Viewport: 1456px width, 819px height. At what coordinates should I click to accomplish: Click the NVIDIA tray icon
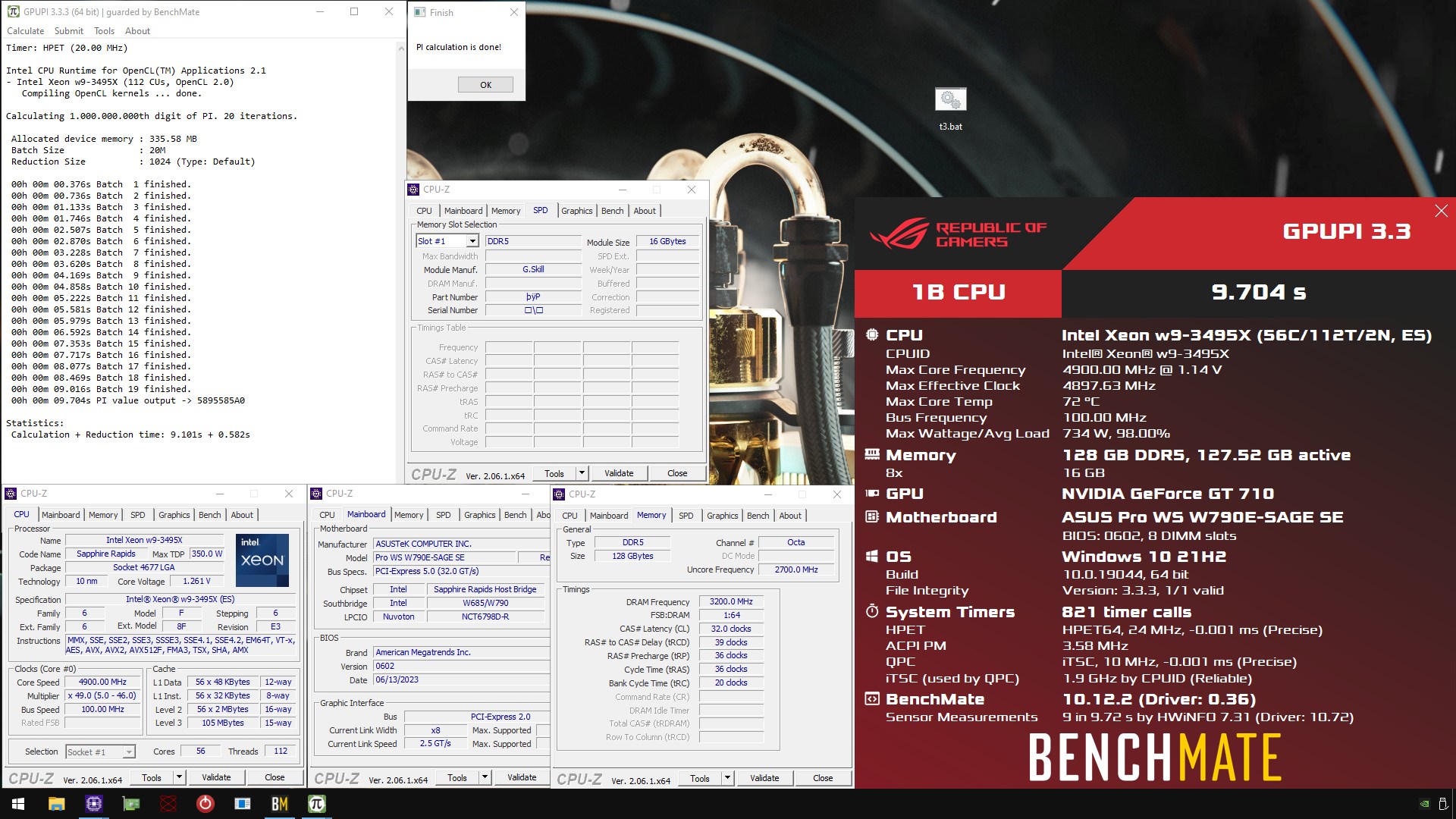pos(1424,804)
